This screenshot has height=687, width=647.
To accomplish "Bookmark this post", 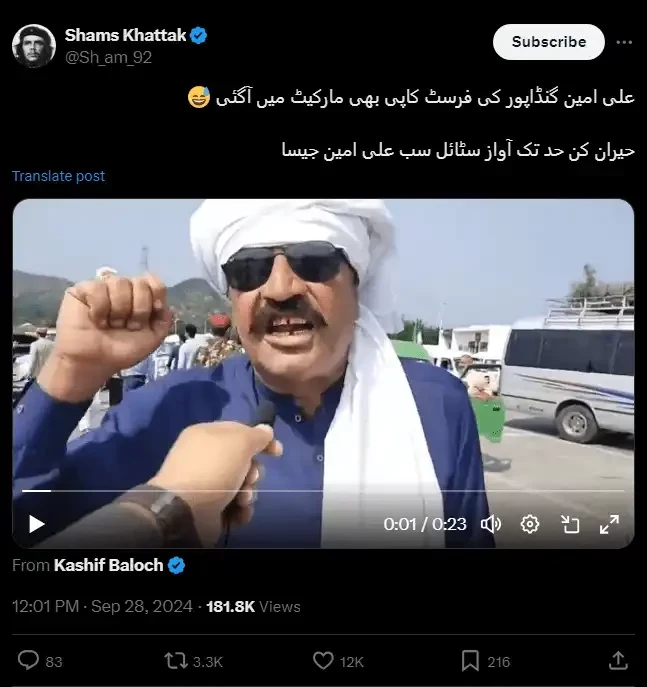I will tap(470, 661).
